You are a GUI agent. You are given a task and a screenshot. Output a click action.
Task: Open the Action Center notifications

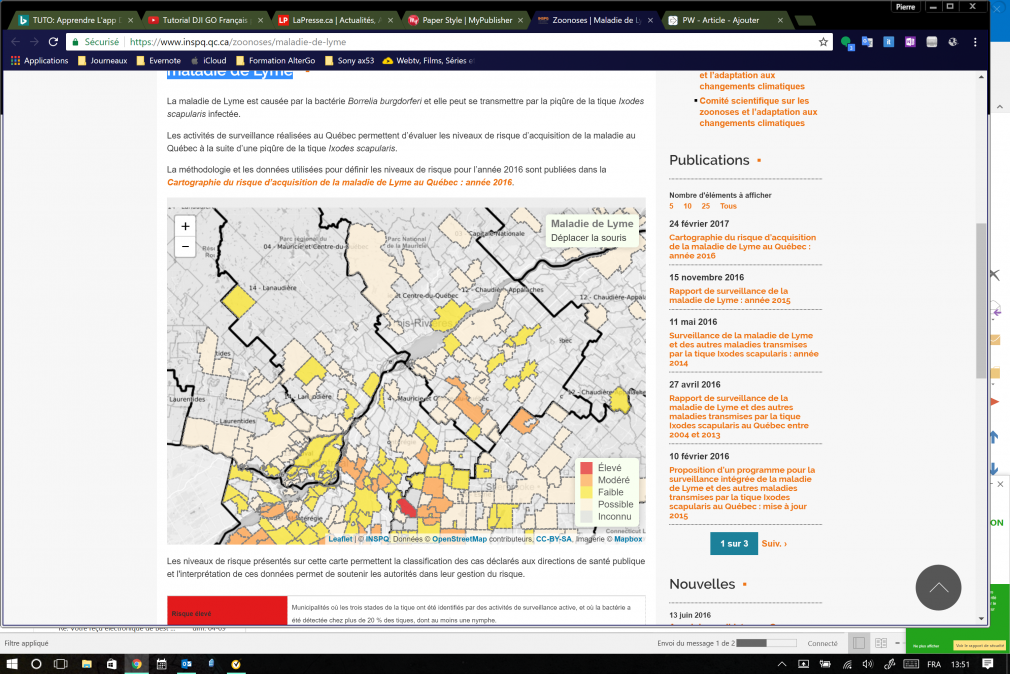pos(987,664)
